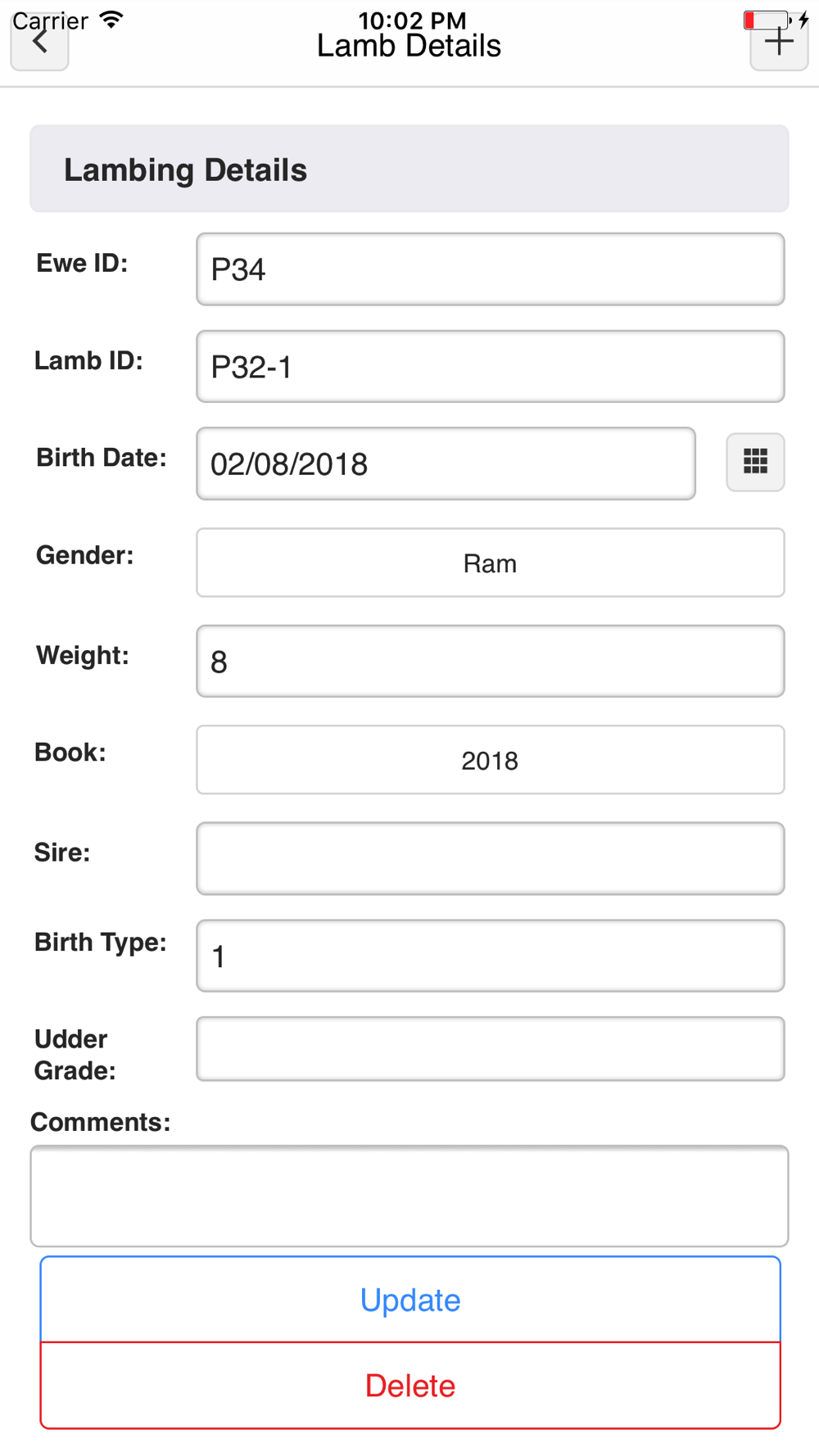Open the Gender dropdown showing Ram
This screenshot has height=1456, width=819.
(490, 563)
